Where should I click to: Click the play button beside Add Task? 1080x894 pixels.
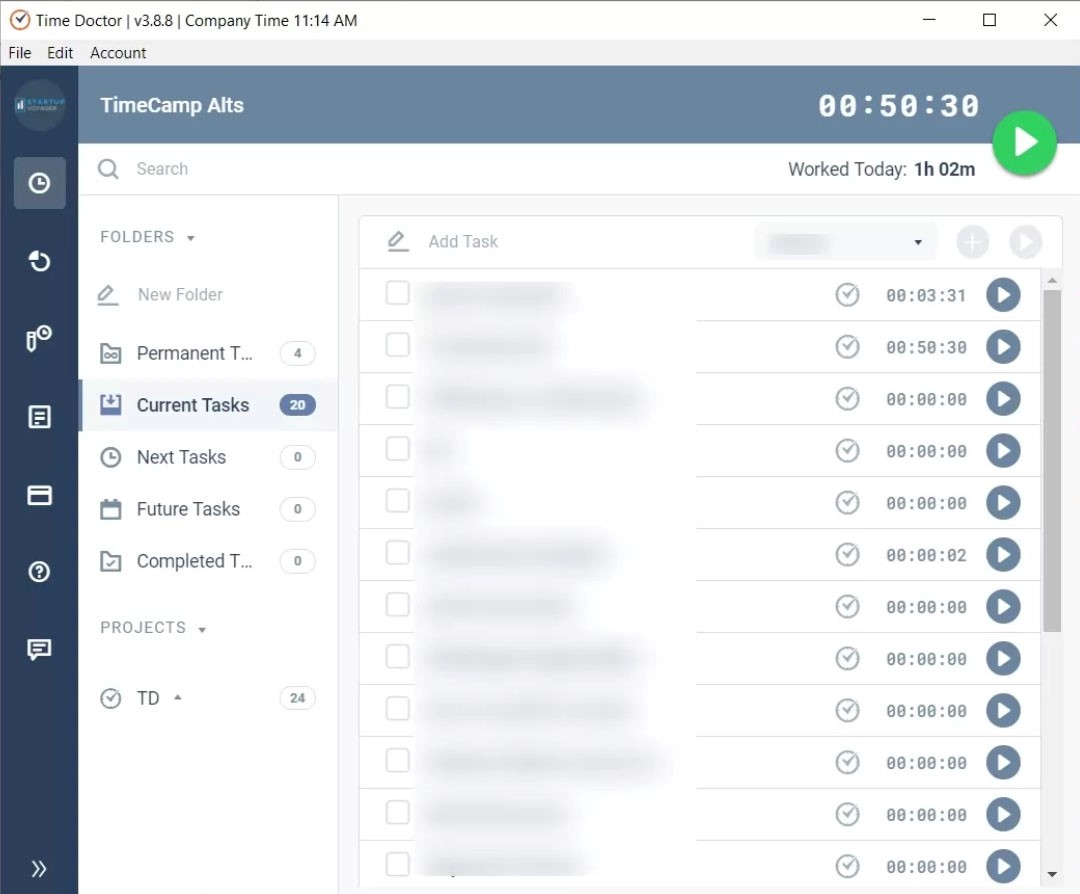coord(1025,242)
